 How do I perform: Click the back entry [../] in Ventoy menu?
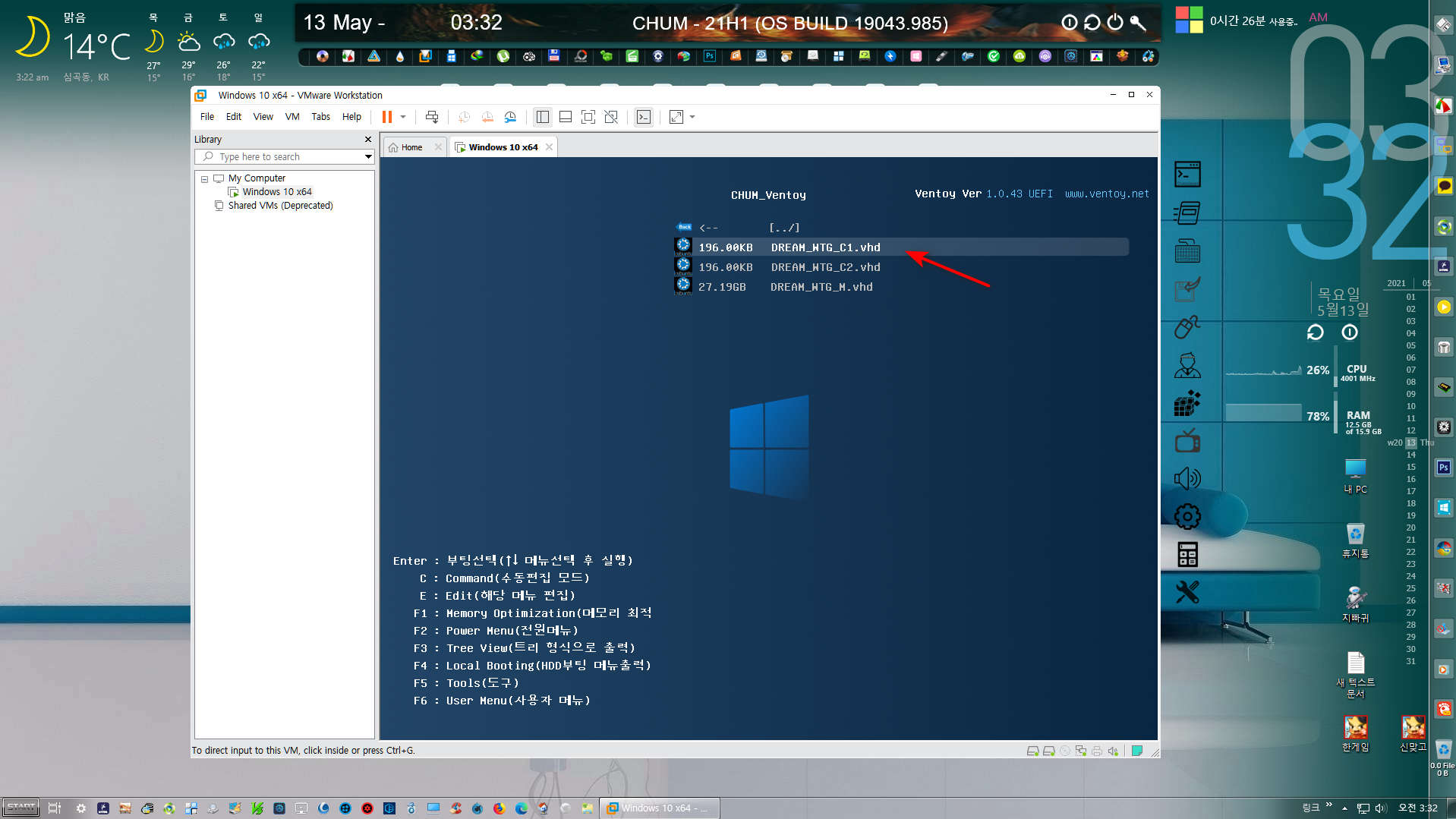900,228
